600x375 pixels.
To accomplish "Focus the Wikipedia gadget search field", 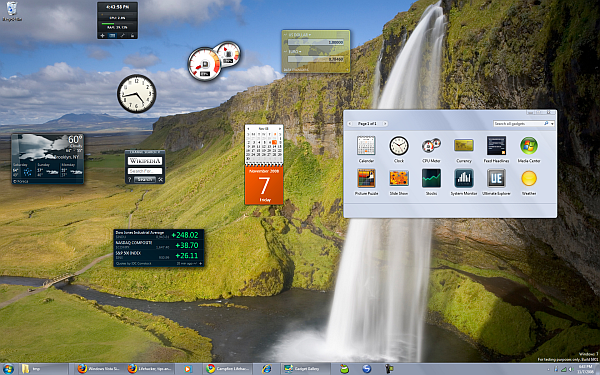I will tap(145, 171).
